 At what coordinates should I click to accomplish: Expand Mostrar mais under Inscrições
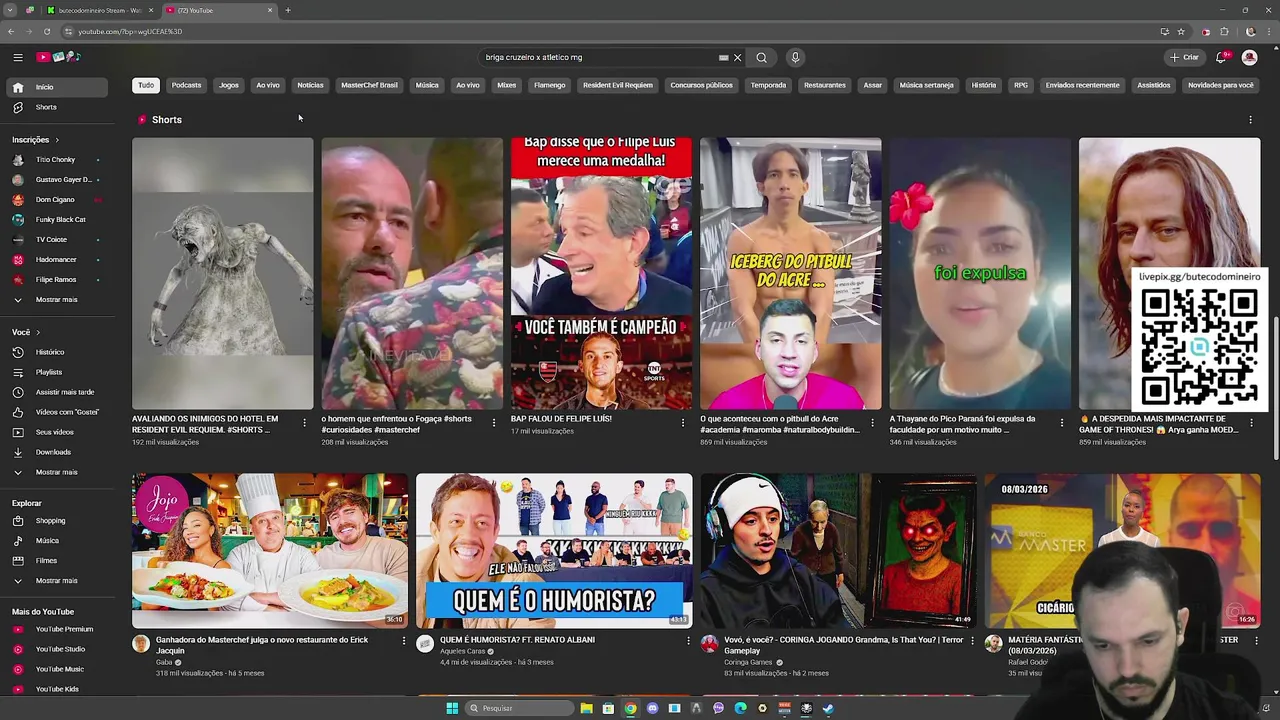[58, 300]
